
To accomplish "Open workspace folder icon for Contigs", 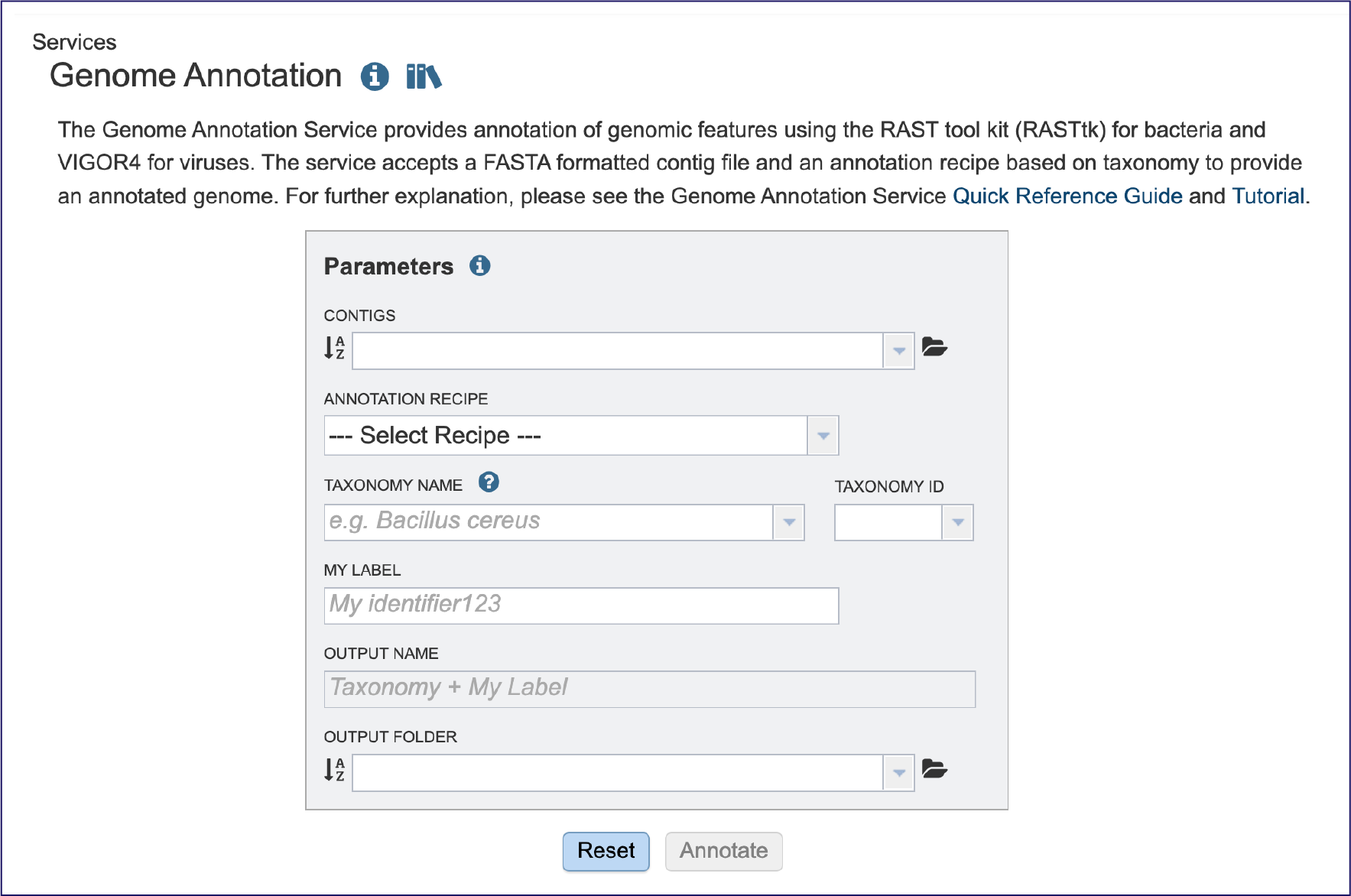I will coord(934,347).
